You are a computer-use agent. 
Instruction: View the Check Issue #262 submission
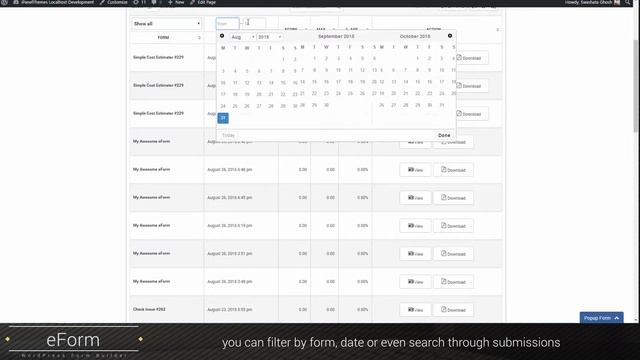click(x=415, y=310)
